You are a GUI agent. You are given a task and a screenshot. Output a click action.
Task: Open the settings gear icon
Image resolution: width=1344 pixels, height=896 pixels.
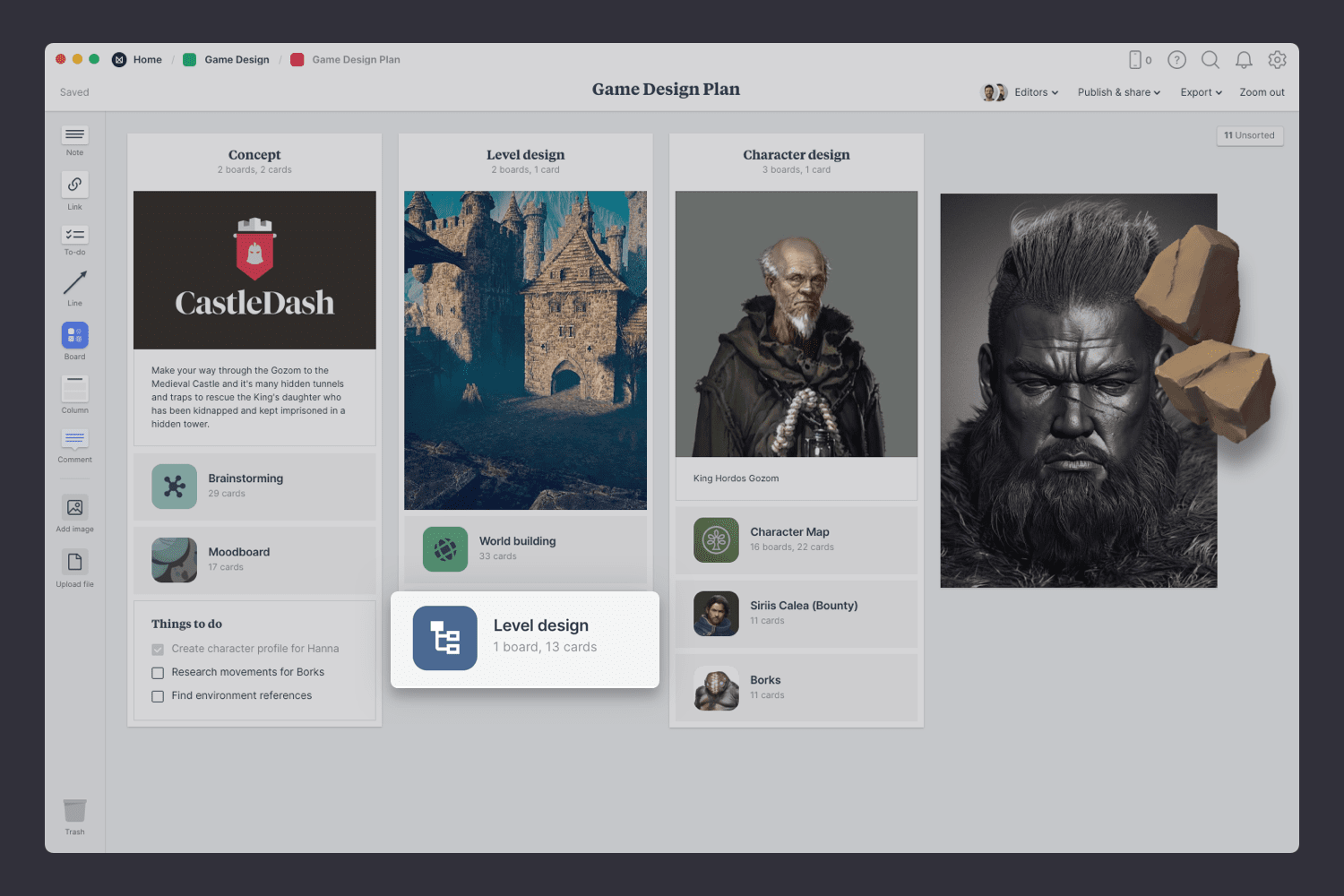coord(1277,60)
